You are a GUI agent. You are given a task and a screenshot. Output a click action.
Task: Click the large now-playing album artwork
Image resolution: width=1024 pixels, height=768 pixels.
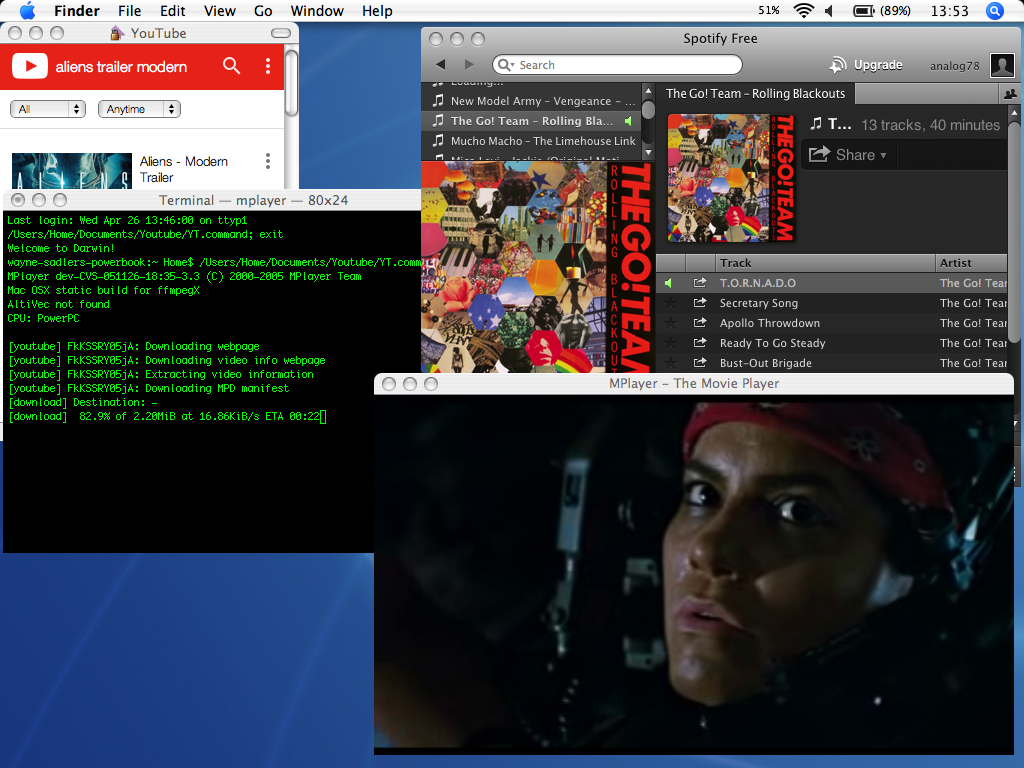click(537, 267)
